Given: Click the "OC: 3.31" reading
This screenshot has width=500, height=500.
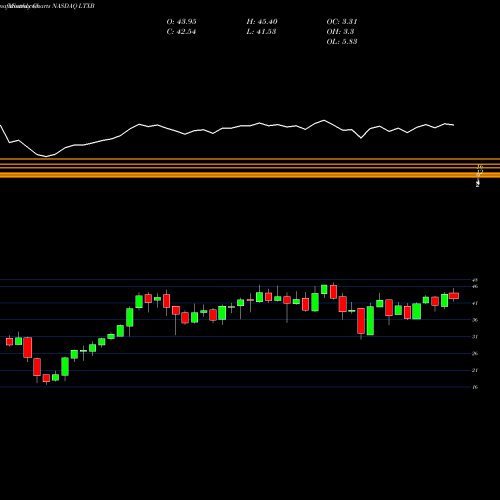Looking at the screenshot, I should pyautogui.click(x=342, y=22).
